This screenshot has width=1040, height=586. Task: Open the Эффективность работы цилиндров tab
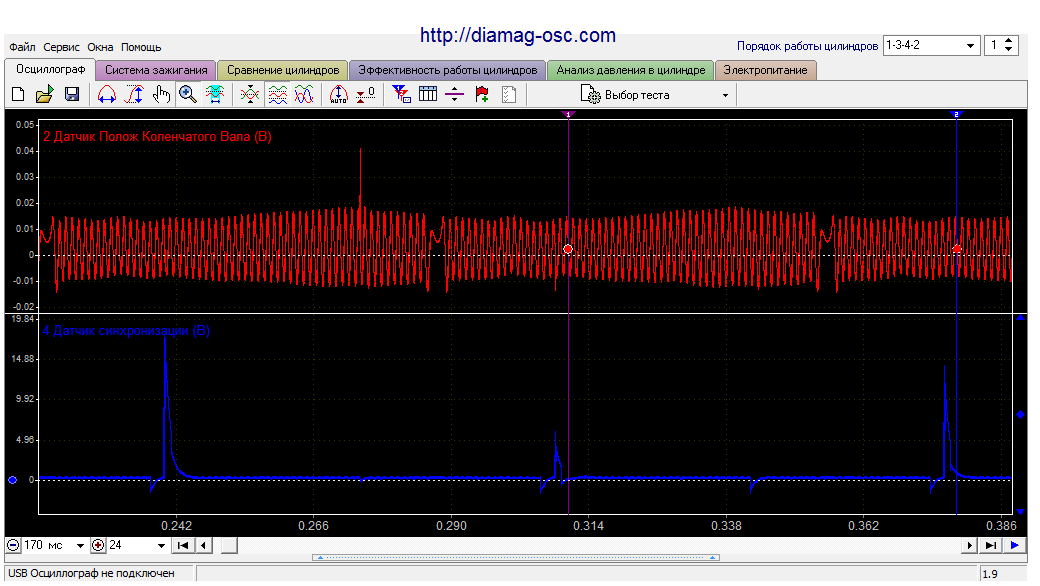[x=448, y=70]
